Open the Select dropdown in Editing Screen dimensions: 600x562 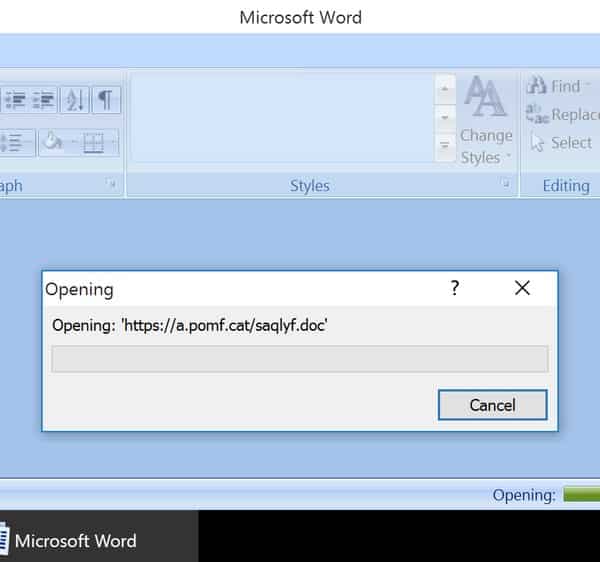tap(561, 143)
